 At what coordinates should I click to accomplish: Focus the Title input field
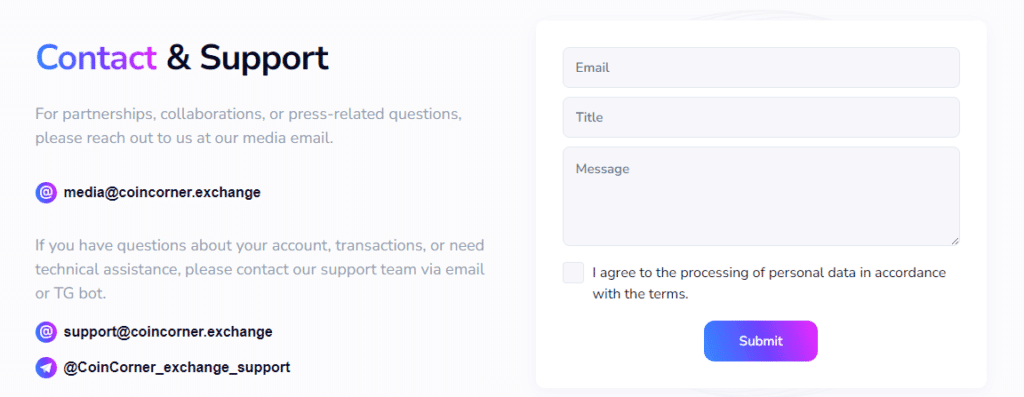(761, 118)
